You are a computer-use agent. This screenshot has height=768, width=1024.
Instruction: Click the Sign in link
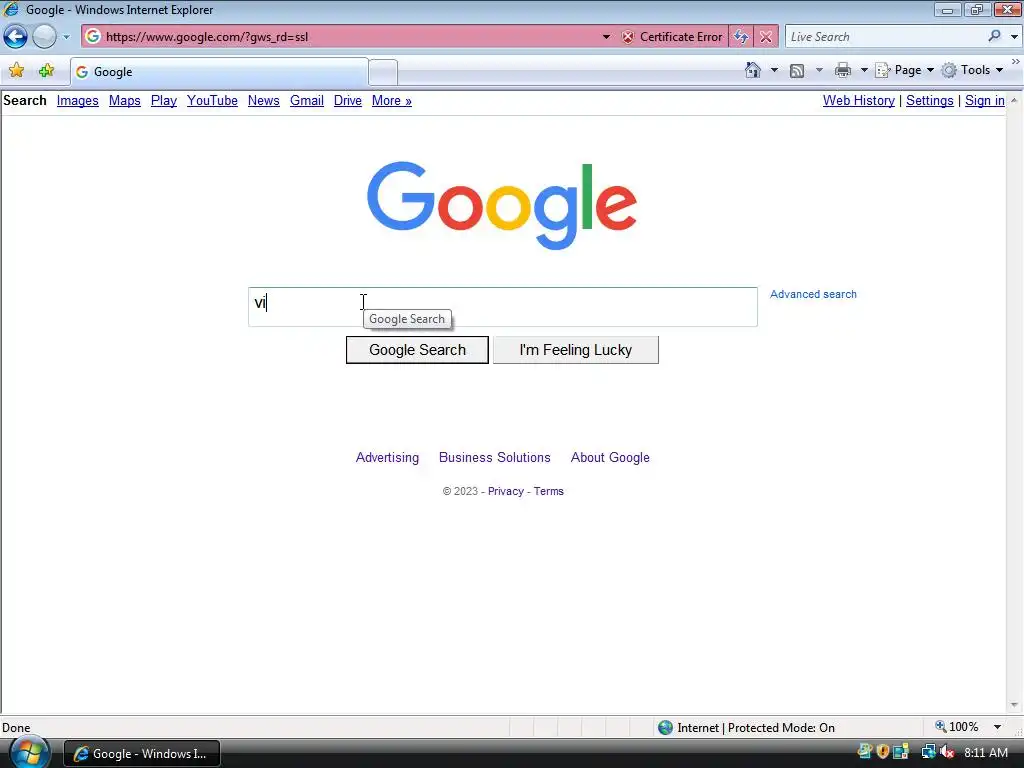point(985,101)
